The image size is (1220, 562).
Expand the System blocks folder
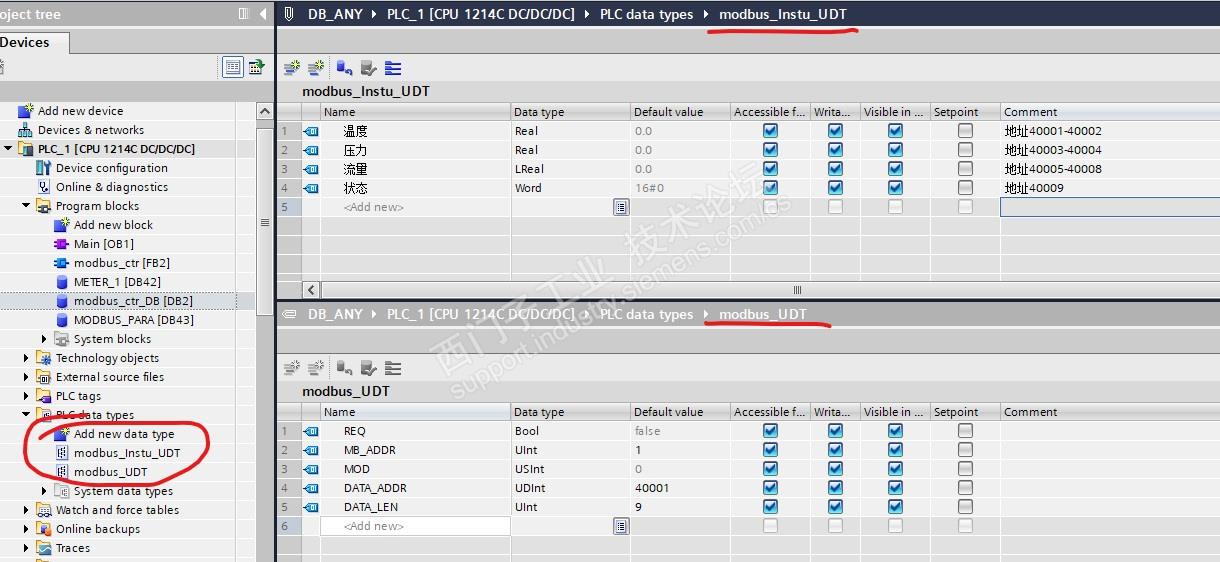pos(44,339)
